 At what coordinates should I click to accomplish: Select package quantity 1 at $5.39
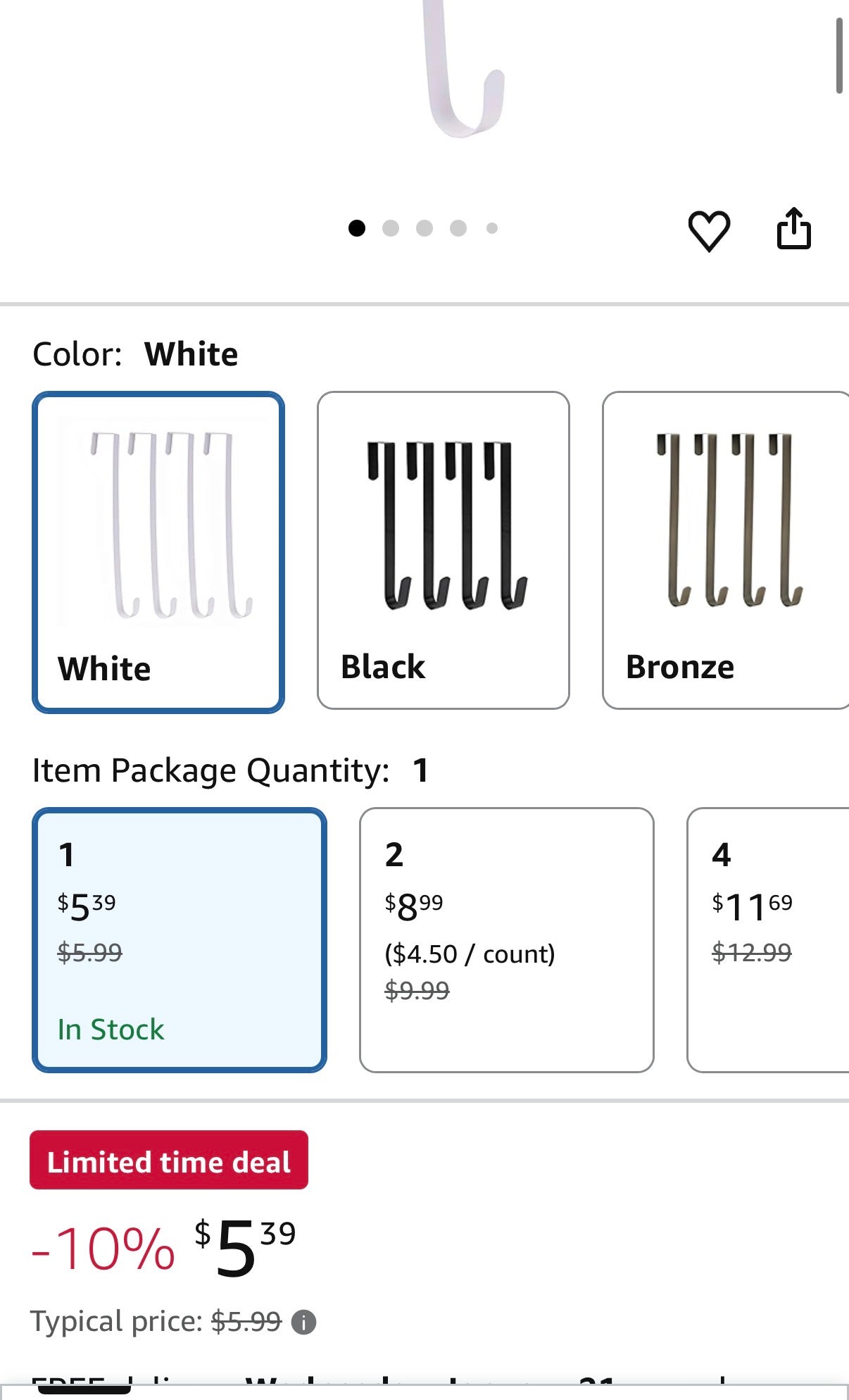[179, 939]
